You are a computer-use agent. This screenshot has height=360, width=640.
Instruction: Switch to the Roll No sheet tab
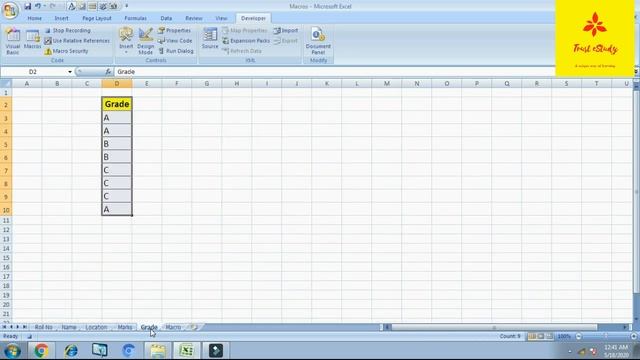tap(43, 327)
